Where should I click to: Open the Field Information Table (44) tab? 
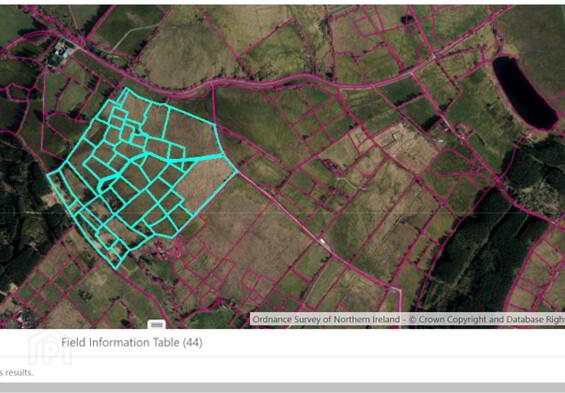(132, 342)
